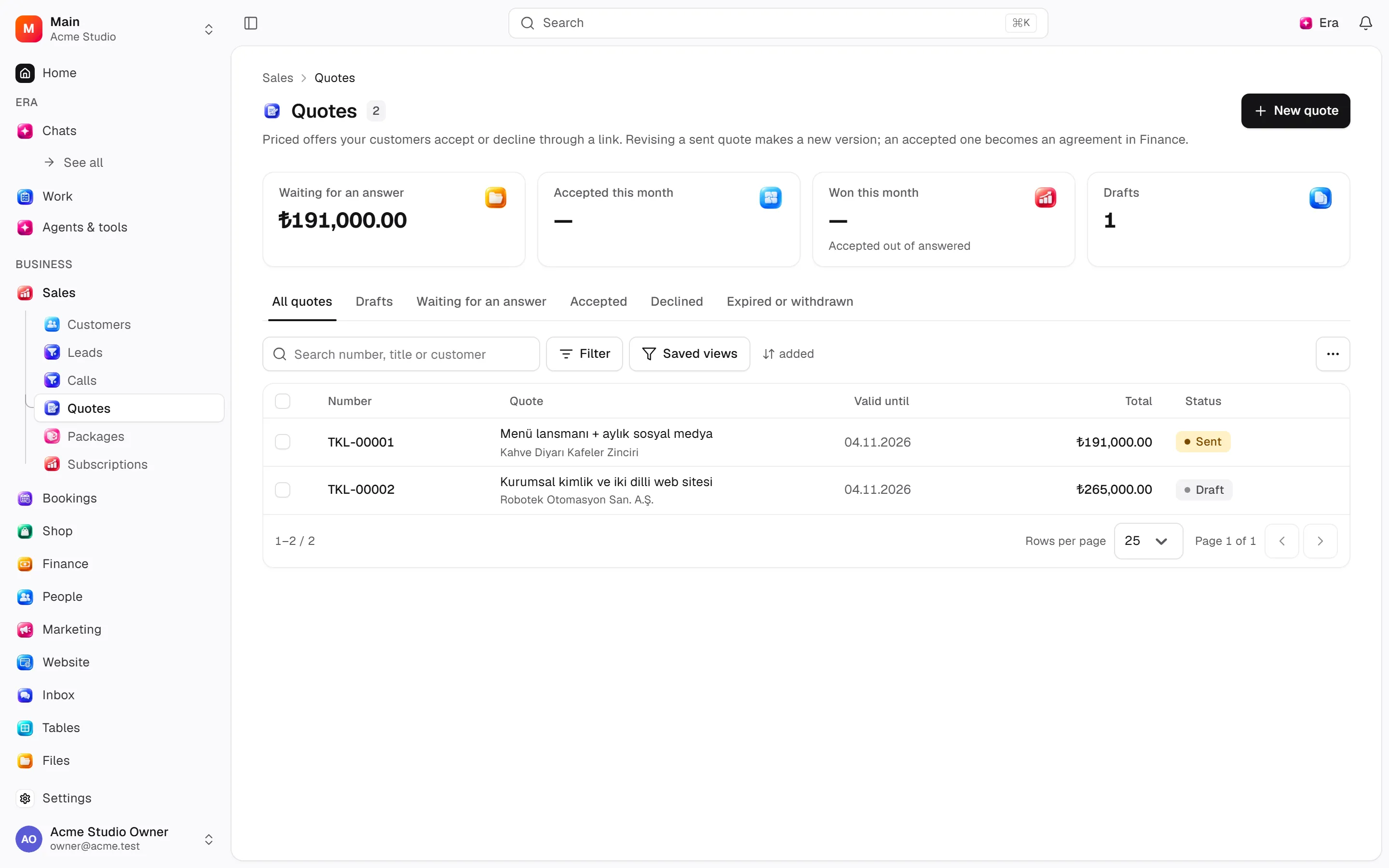Open Work section

click(x=57, y=196)
